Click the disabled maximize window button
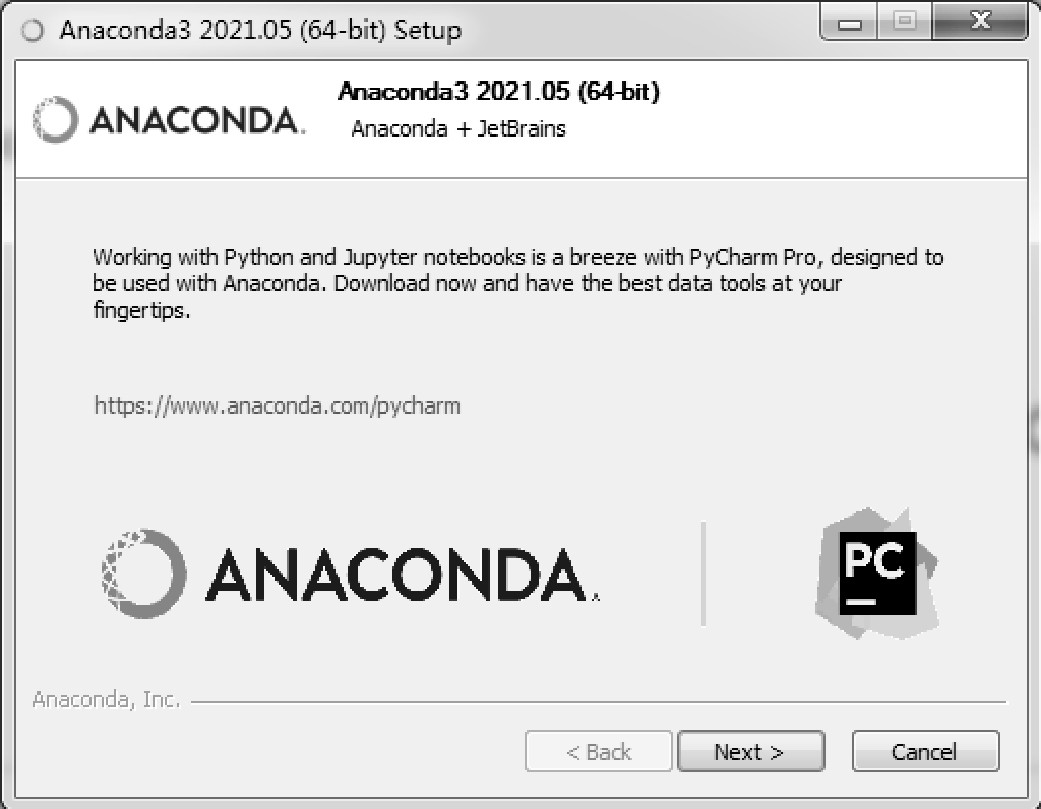The width and height of the screenshot is (1041, 809). pos(904,22)
